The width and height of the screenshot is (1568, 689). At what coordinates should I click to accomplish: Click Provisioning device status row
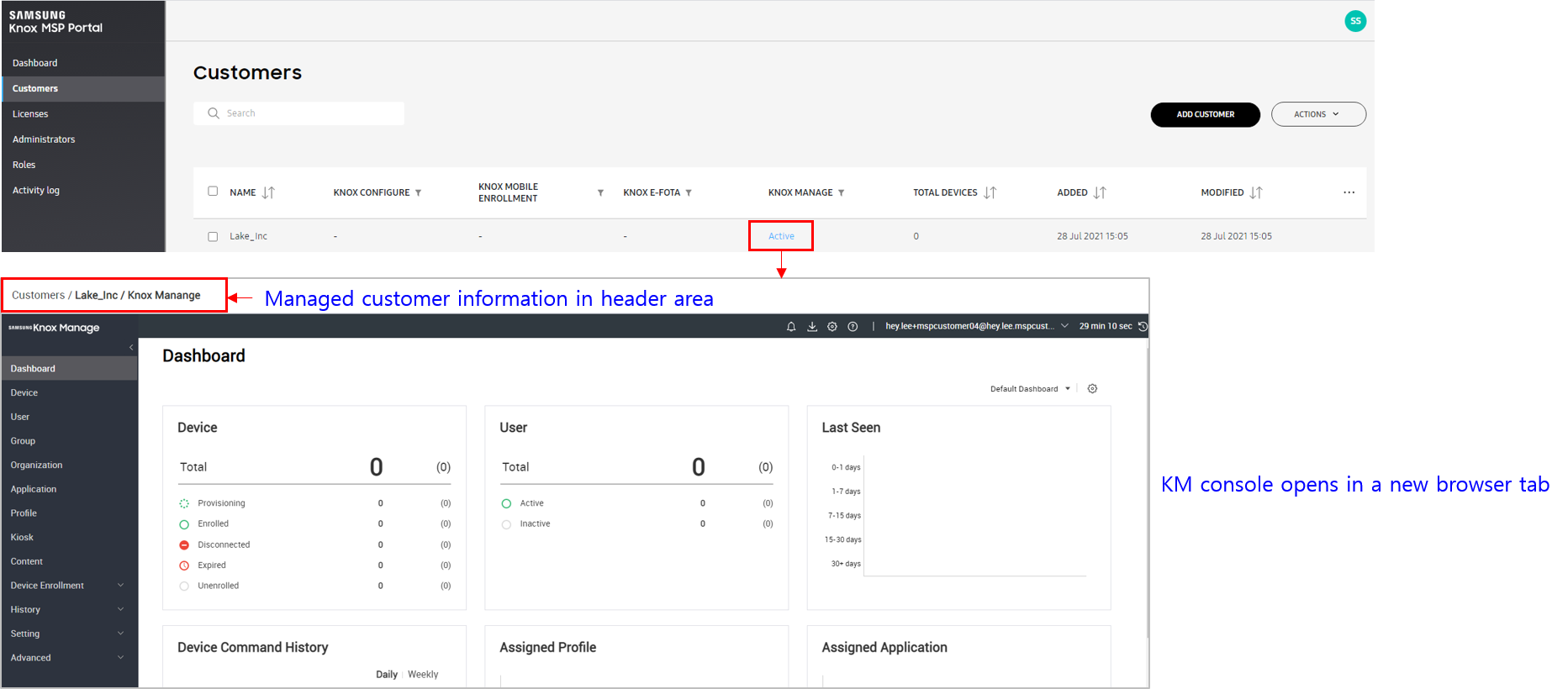315,503
